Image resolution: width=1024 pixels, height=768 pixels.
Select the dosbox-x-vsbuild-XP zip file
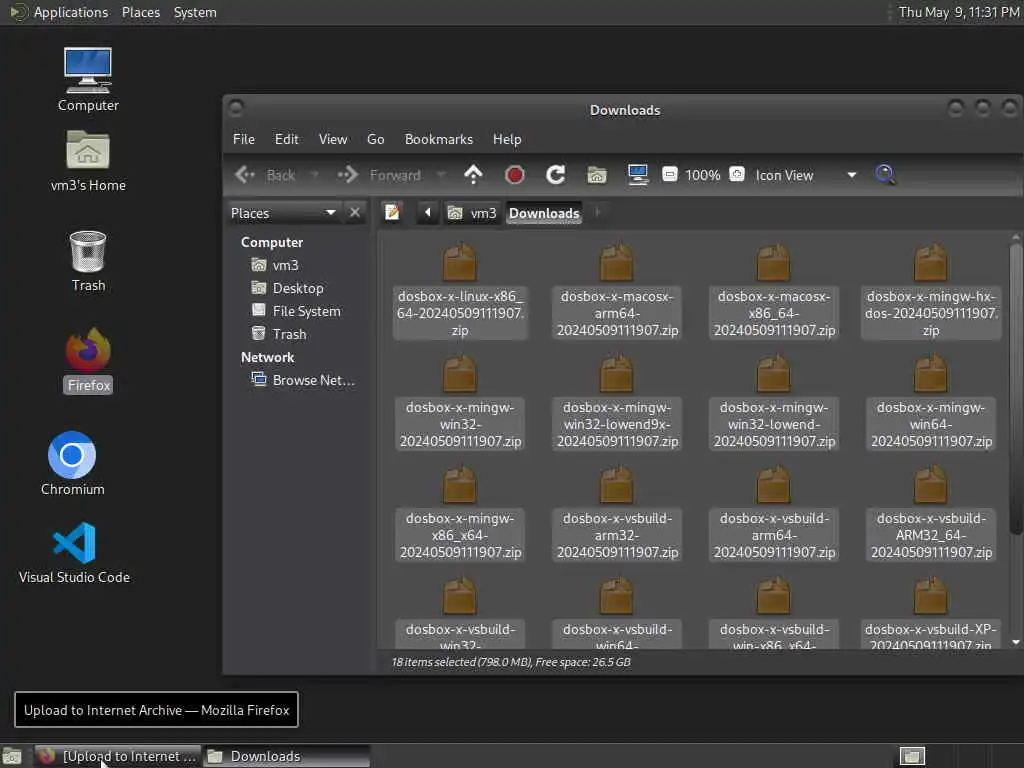tap(931, 613)
